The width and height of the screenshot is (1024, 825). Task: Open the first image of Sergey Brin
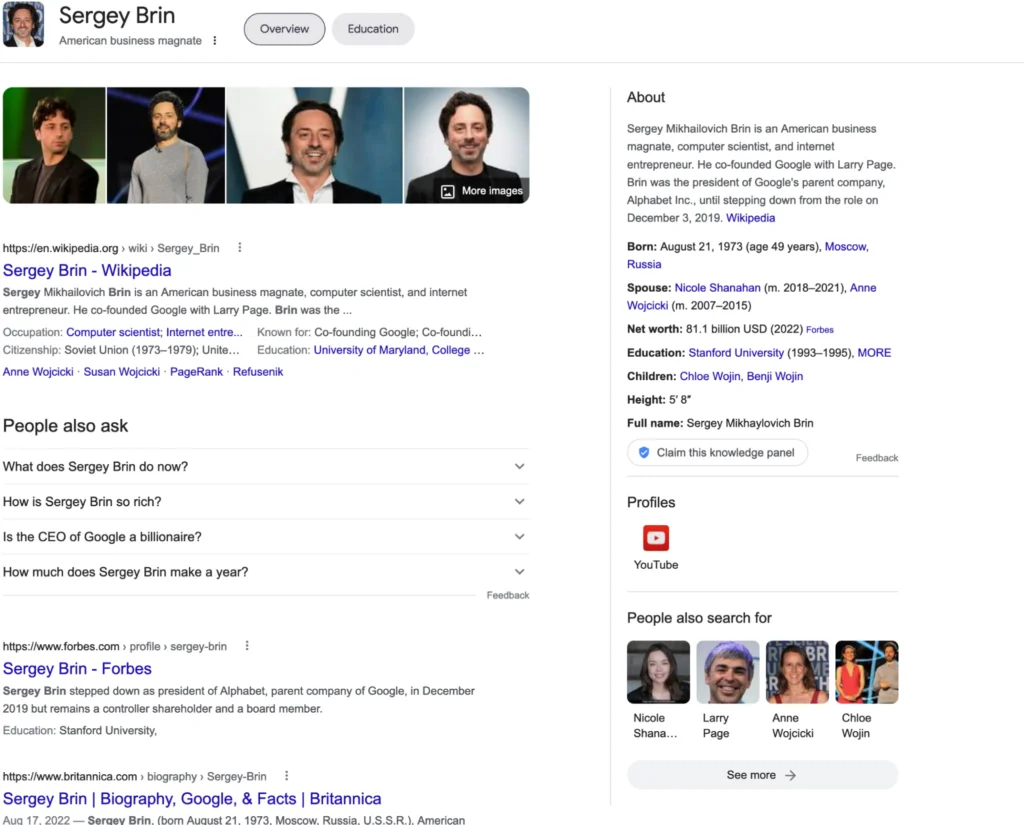[54, 145]
